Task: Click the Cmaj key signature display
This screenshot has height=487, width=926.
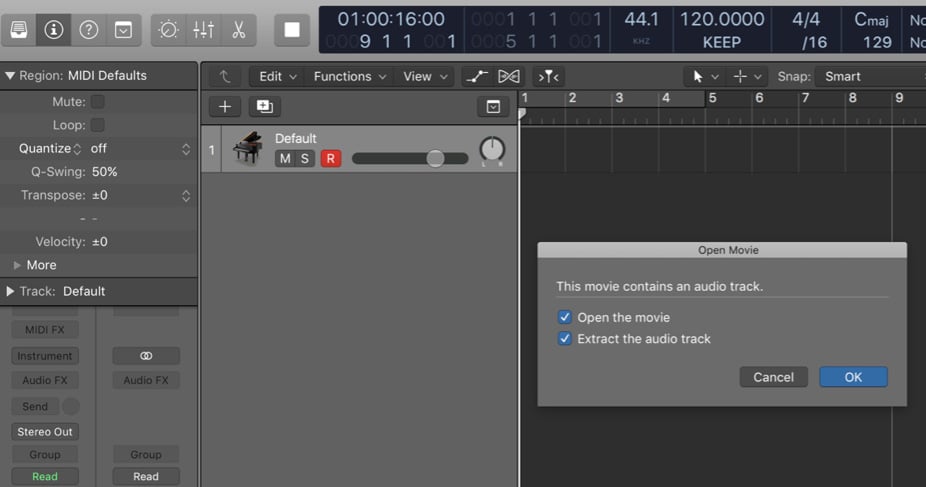Action: [x=871, y=20]
